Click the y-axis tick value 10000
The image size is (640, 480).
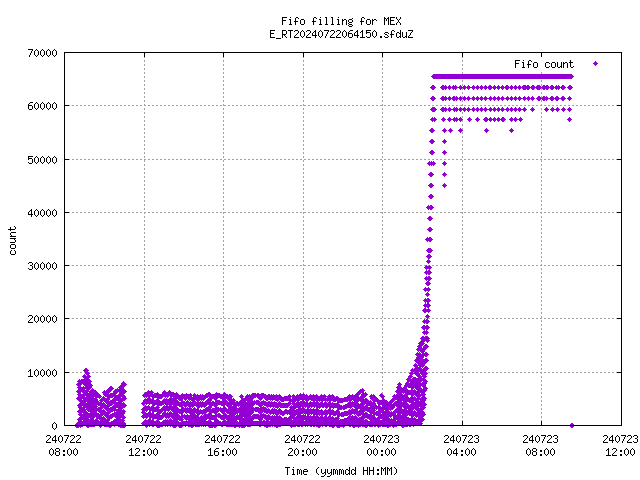[x=42, y=373]
